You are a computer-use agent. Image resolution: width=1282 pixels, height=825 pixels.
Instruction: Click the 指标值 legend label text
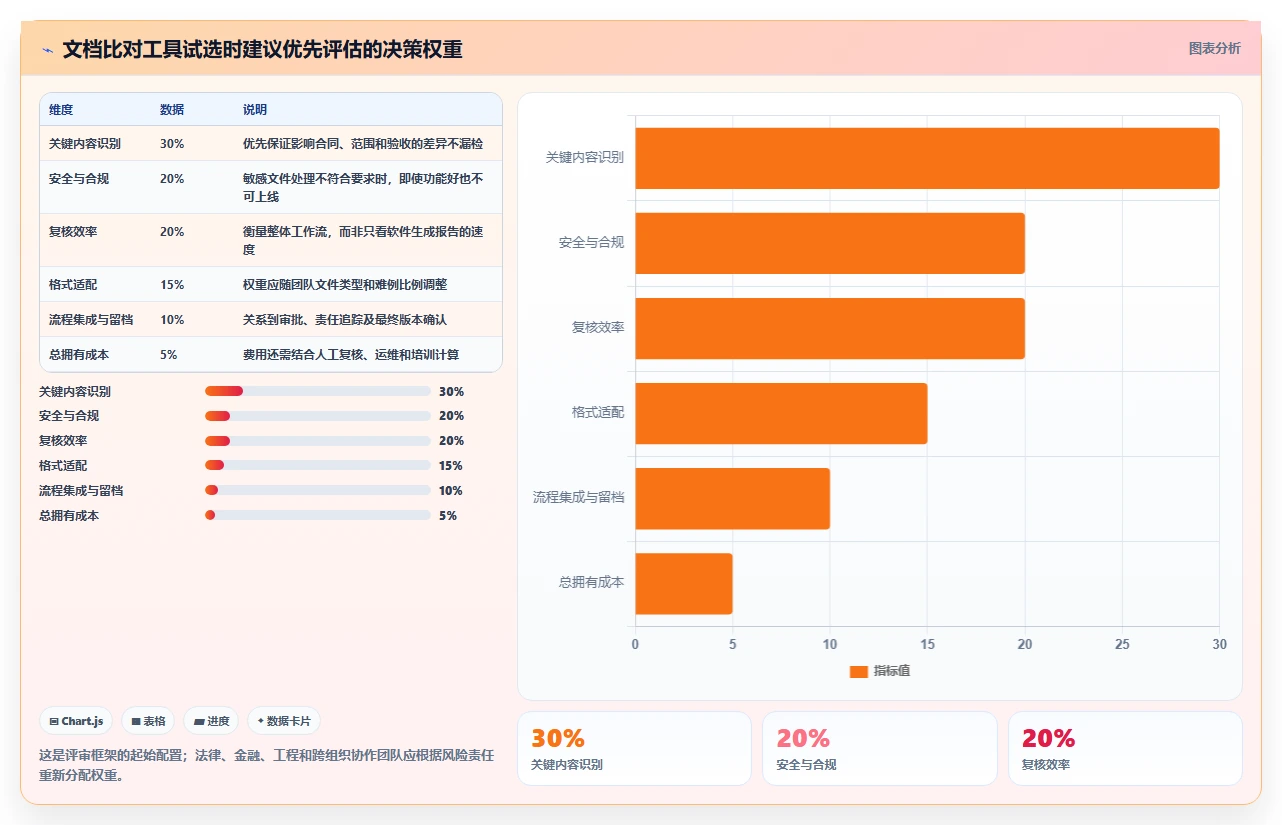pyautogui.click(x=891, y=671)
